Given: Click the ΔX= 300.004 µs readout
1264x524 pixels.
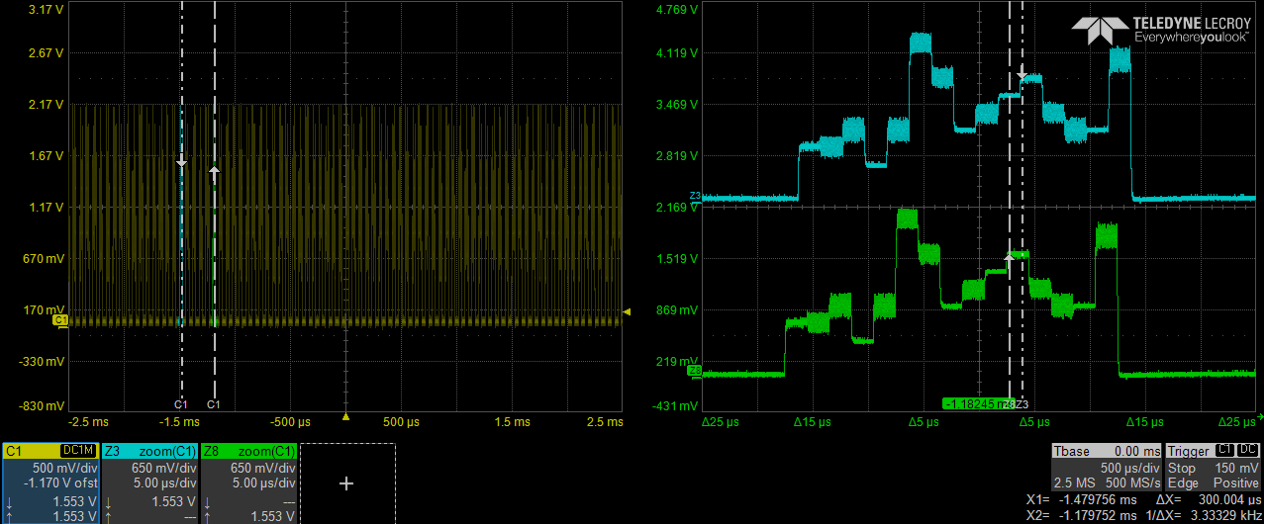Looking at the screenshot, I should pos(1207,499).
